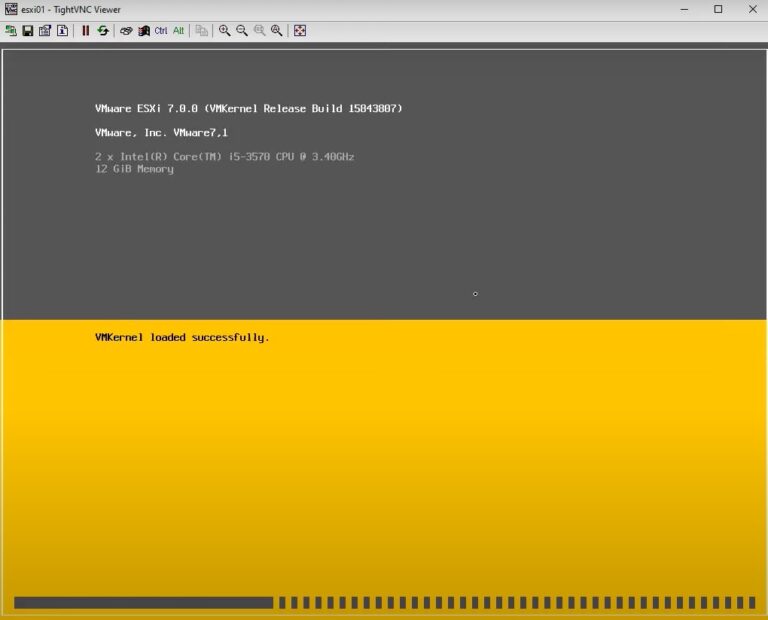Show the Connection info icon
Screen dimensions: 768x620
tap(63, 31)
